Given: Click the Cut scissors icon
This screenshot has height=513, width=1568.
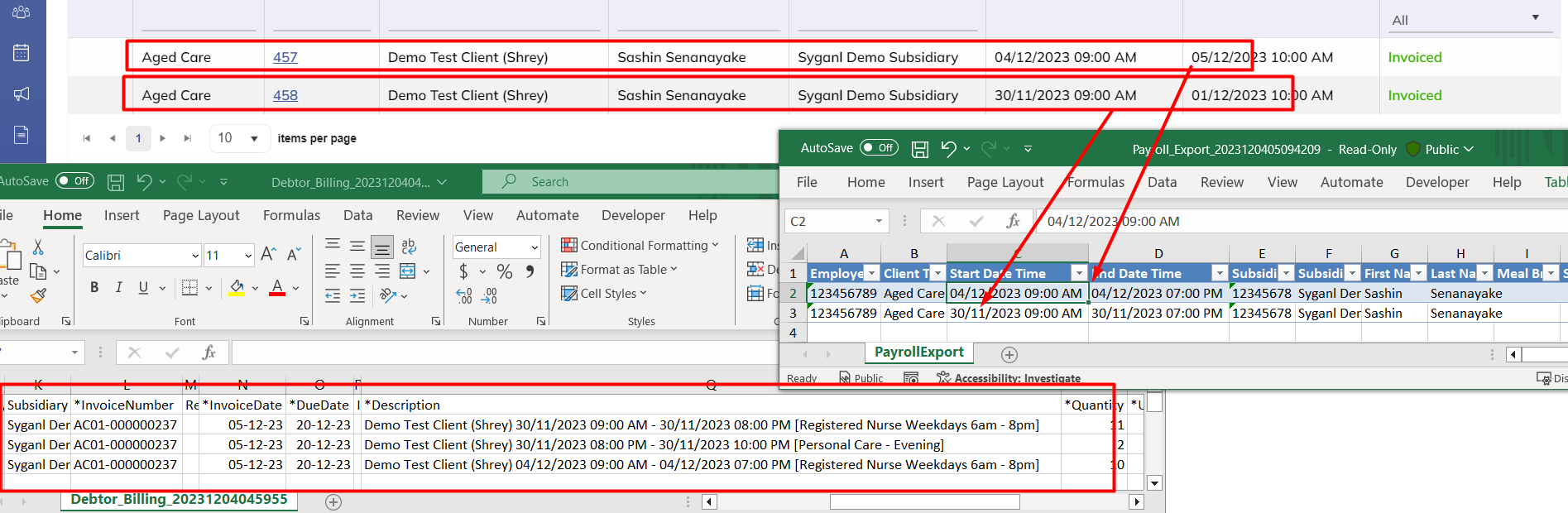Looking at the screenshot, I should 37,247.
